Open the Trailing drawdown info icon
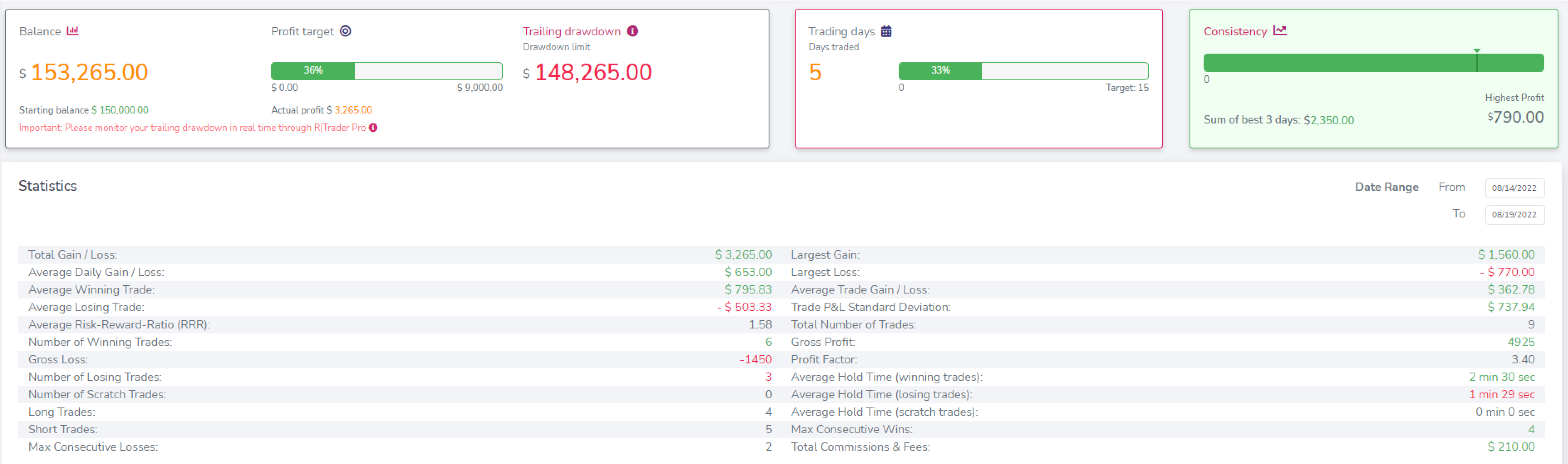Viewport: 1568px width, 464px height. tap(632, 31)
